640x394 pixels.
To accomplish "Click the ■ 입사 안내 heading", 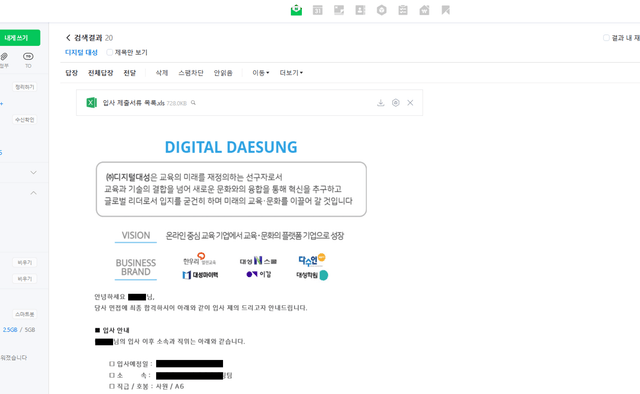I will 112,330.
